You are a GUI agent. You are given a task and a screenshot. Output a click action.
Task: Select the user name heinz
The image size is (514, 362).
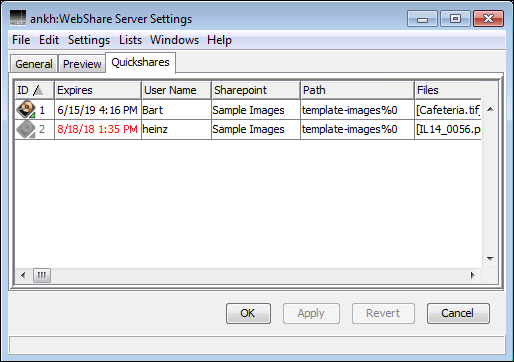tap(155, 129)
